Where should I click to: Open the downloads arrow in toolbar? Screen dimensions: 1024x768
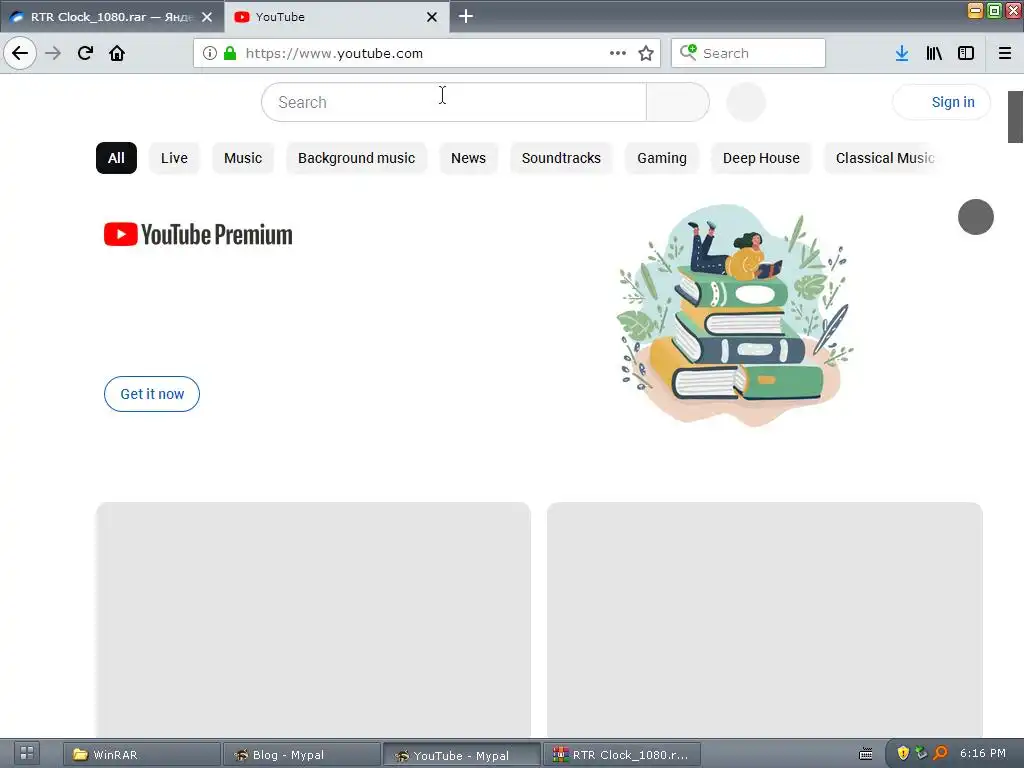902,53
